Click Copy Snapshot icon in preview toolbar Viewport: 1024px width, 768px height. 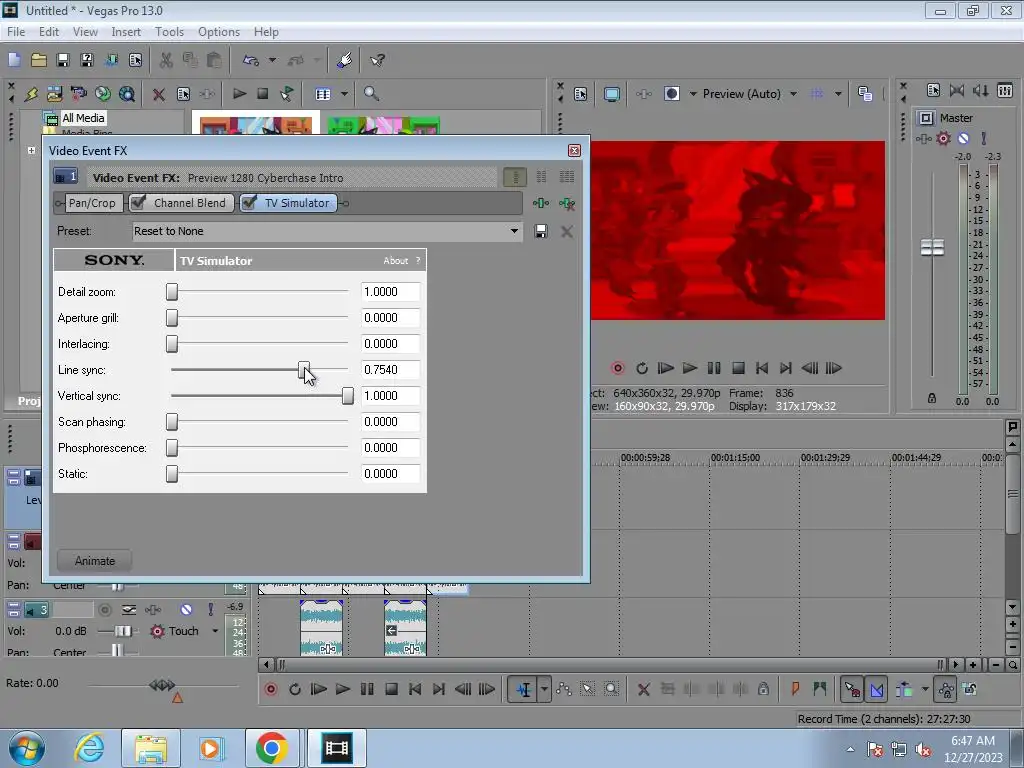[865, 94]
